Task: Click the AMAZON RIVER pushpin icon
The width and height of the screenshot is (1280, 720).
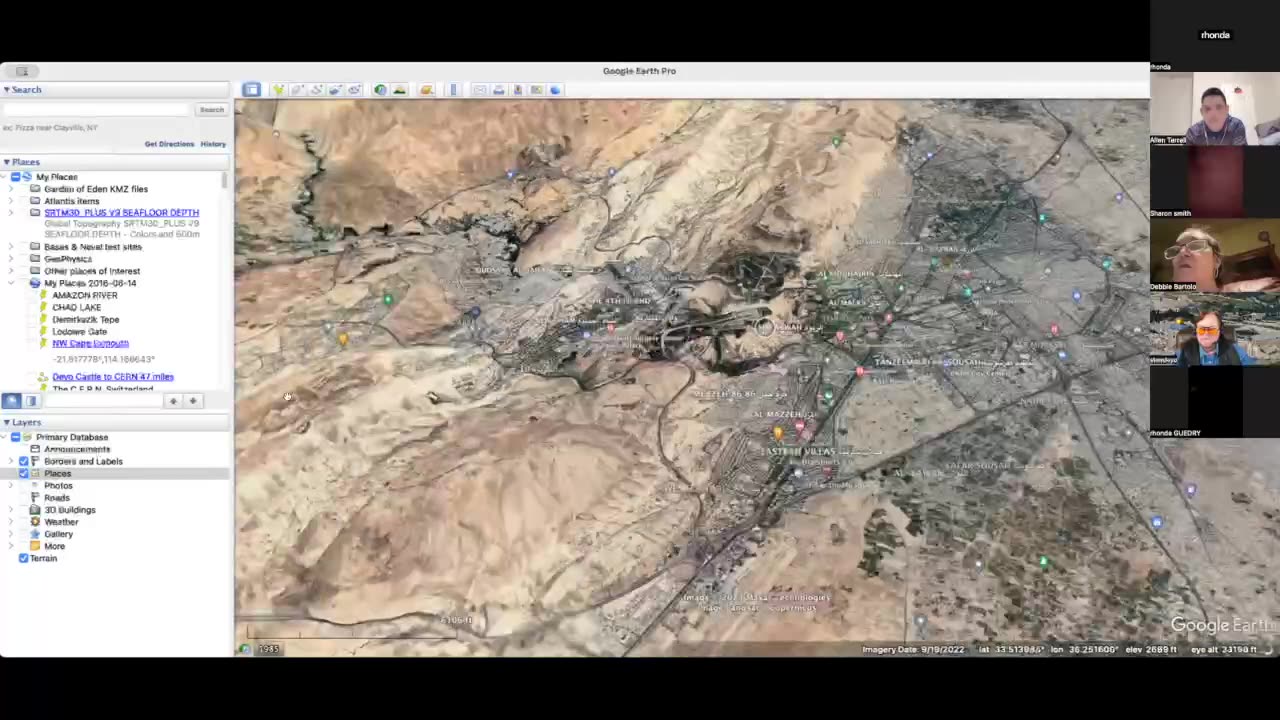Action: (43, 296)
